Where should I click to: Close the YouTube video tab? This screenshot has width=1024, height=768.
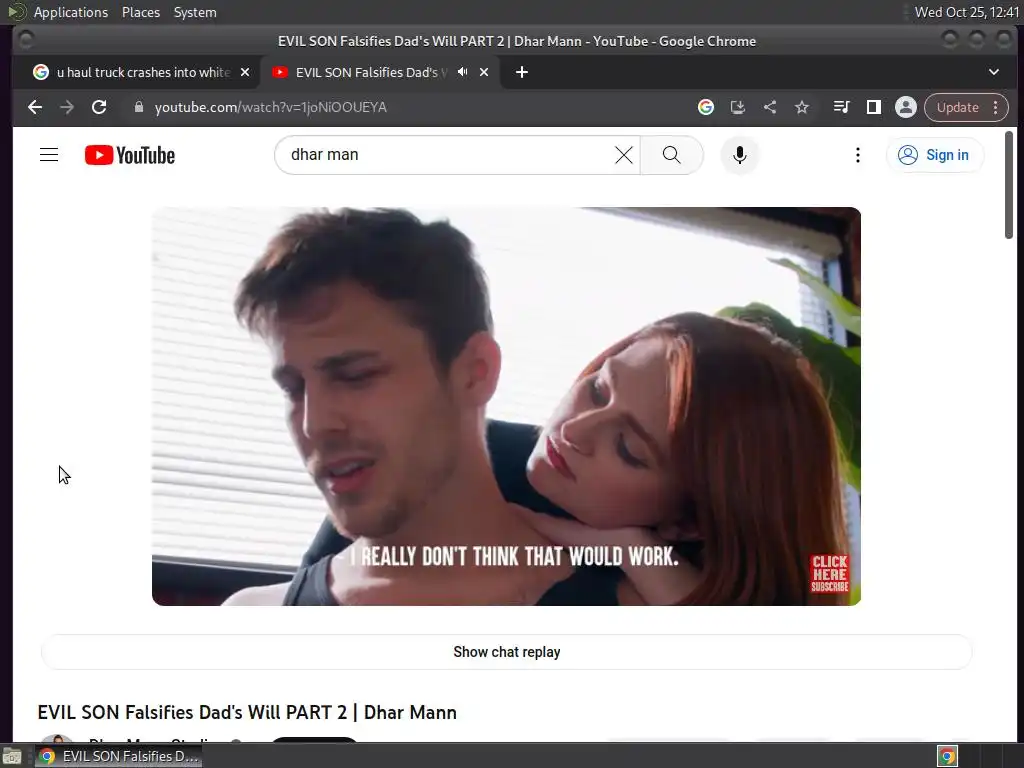484,72
